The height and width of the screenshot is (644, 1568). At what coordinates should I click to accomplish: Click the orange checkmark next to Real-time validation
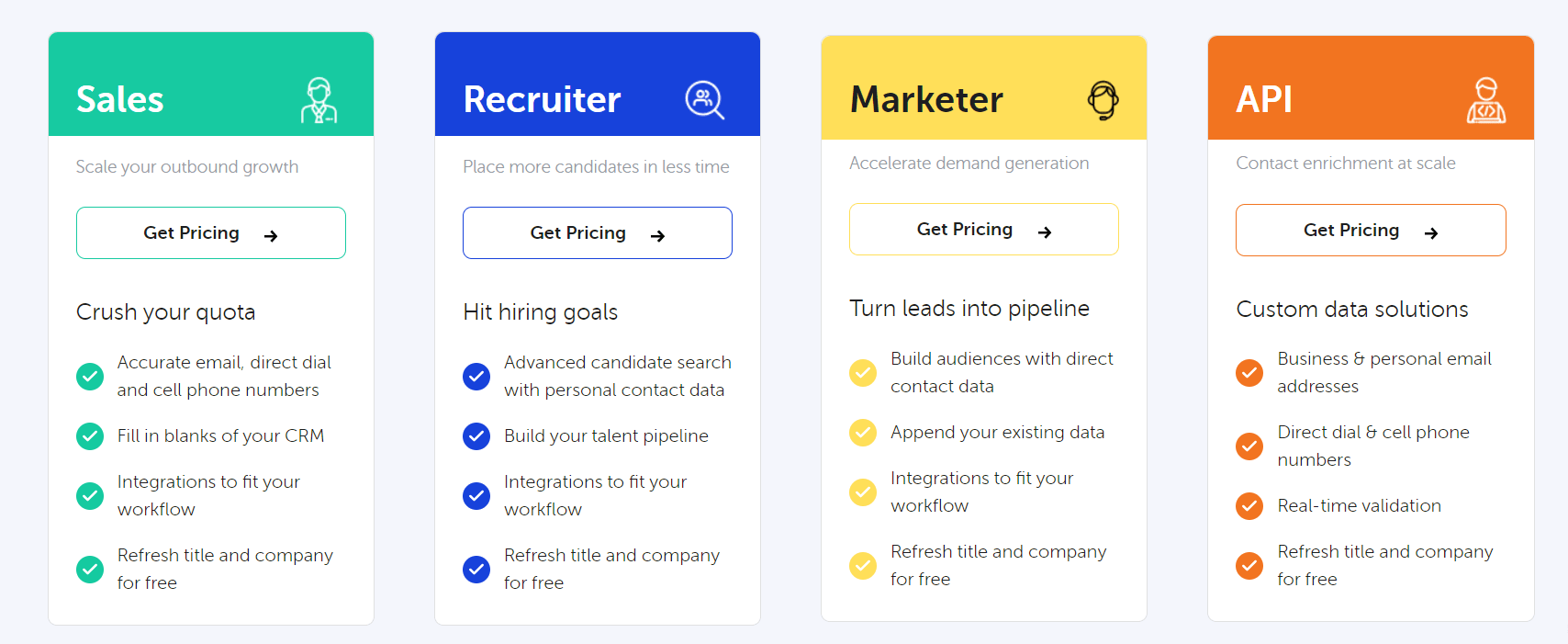tap(1249, 506)
